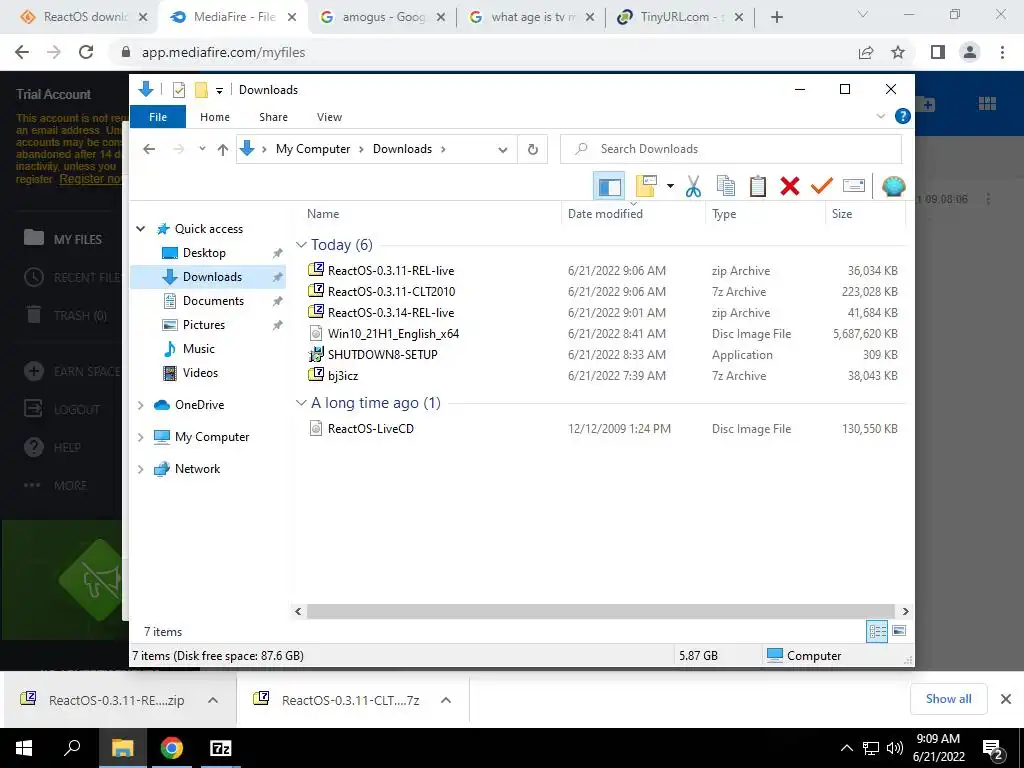The width and height of the screenshot is (1024, 768).
Task: Open Windows Start menu
Action: [x=24, y=748]
